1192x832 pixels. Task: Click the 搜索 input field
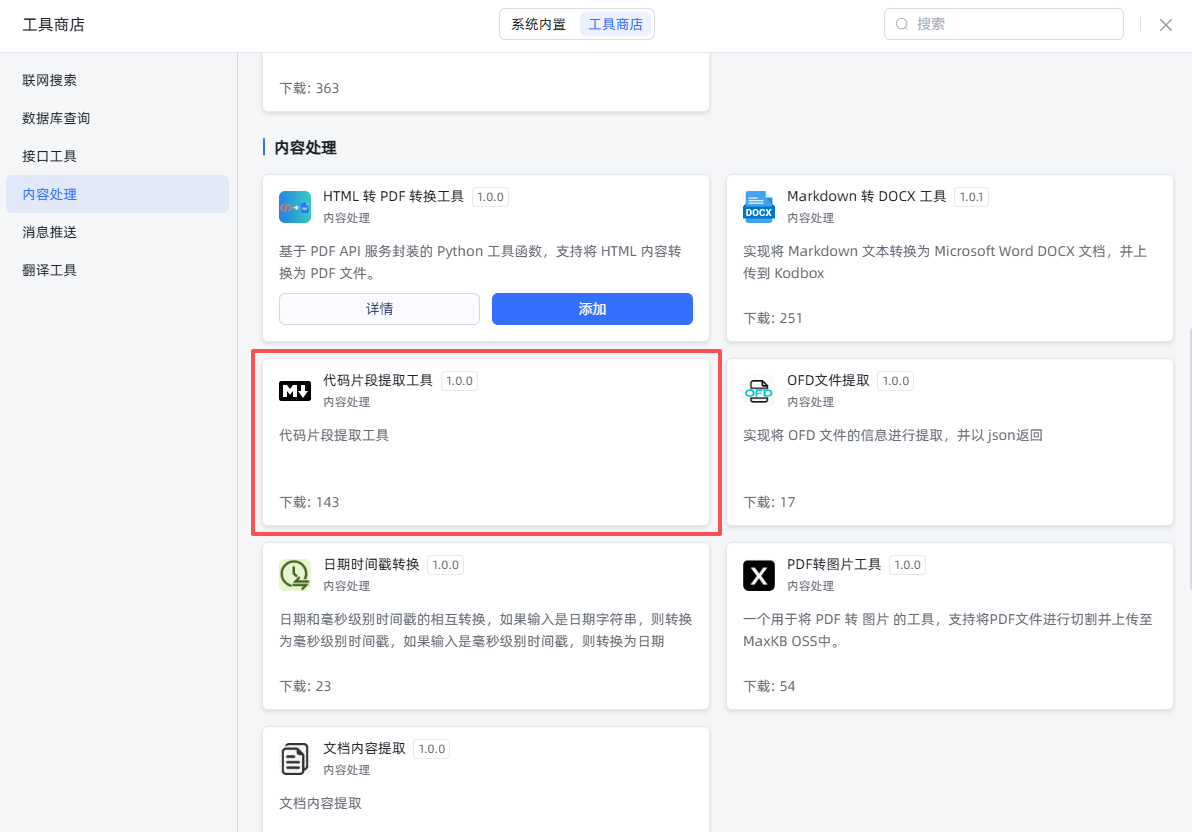point(1003,24)
